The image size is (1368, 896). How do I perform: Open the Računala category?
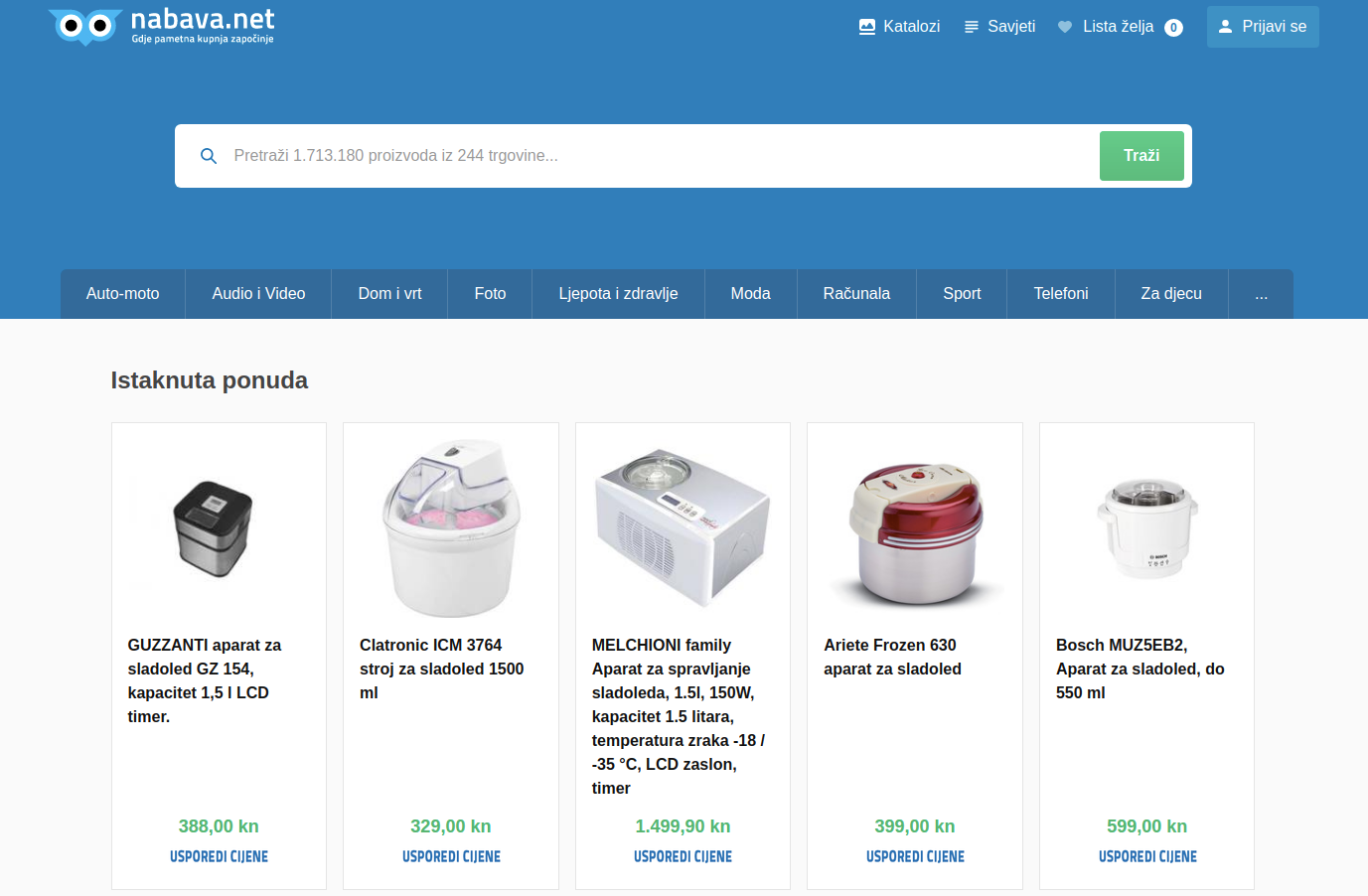click(856, 294)
